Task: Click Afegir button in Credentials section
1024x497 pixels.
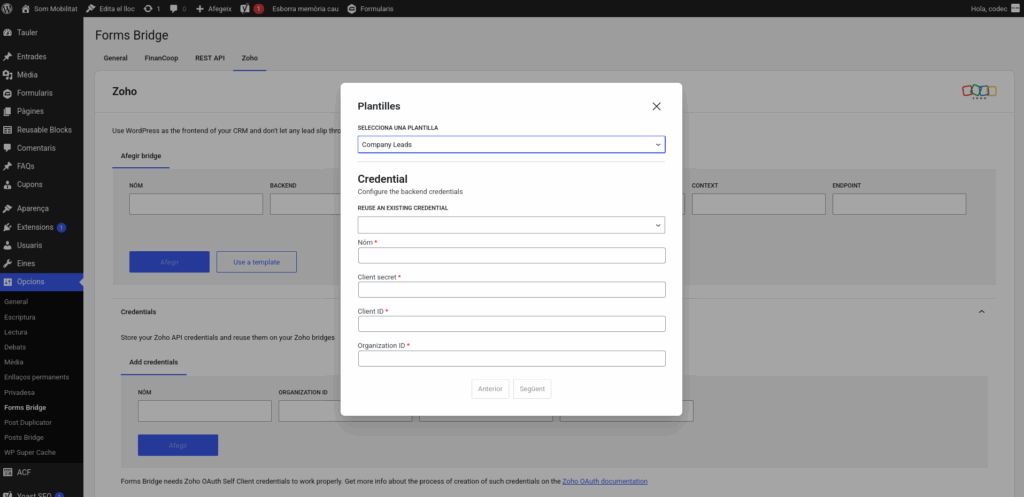Action: click(x=178, y=445)
